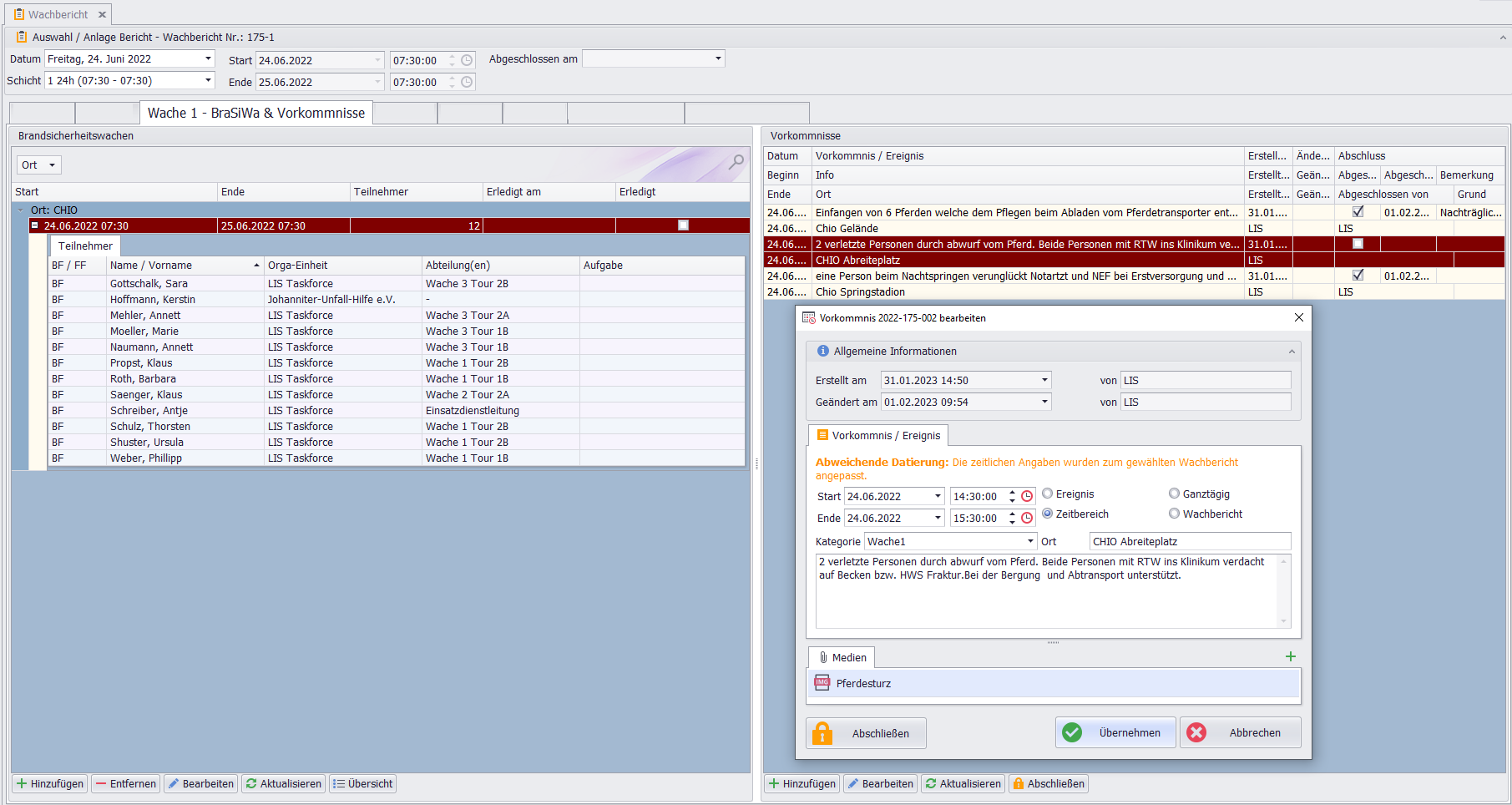Close the Wachbericht tab with its X
Image resolution: width=1512 pixels, height=805 pixels.
(x=102, y=14)
